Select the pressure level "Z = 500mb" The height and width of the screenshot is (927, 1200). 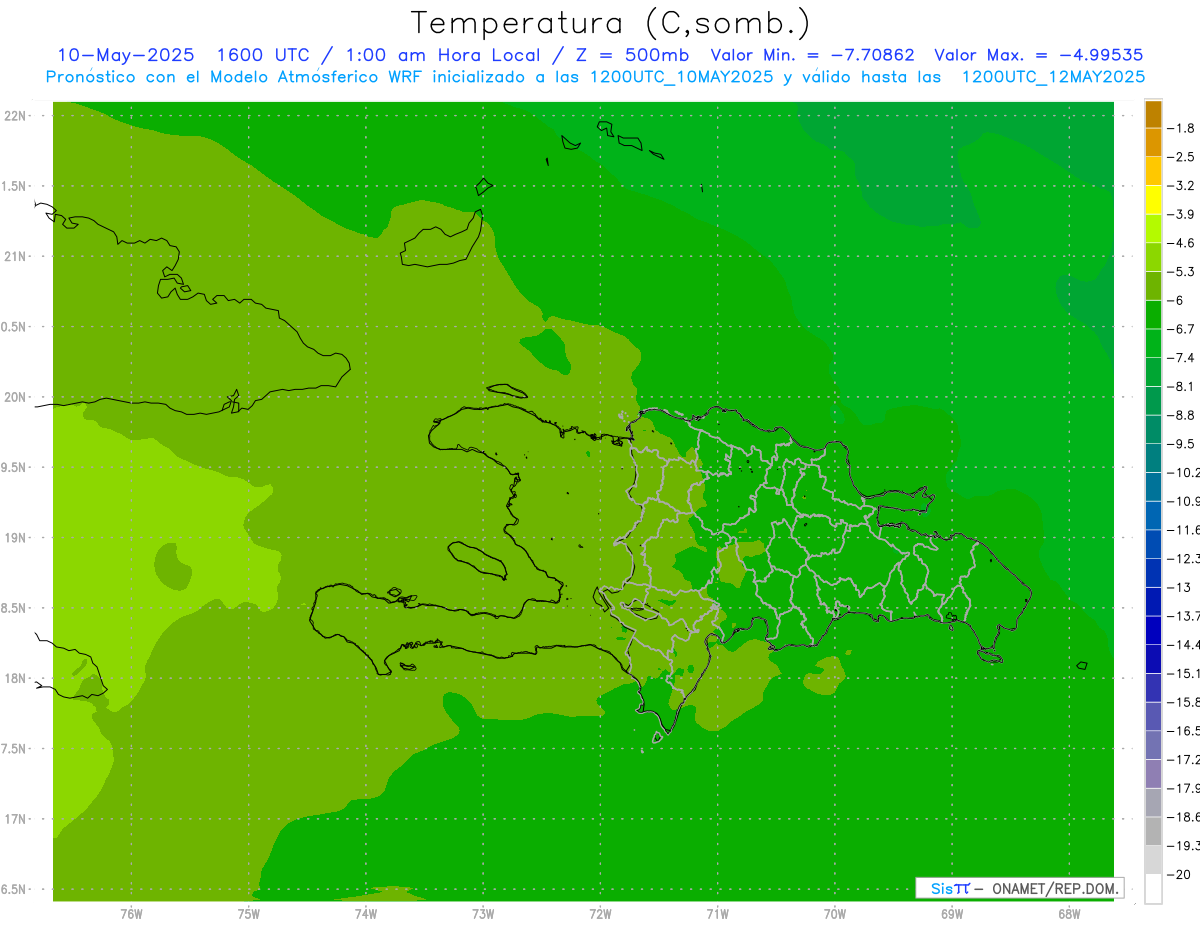click(x=632, y=55)
